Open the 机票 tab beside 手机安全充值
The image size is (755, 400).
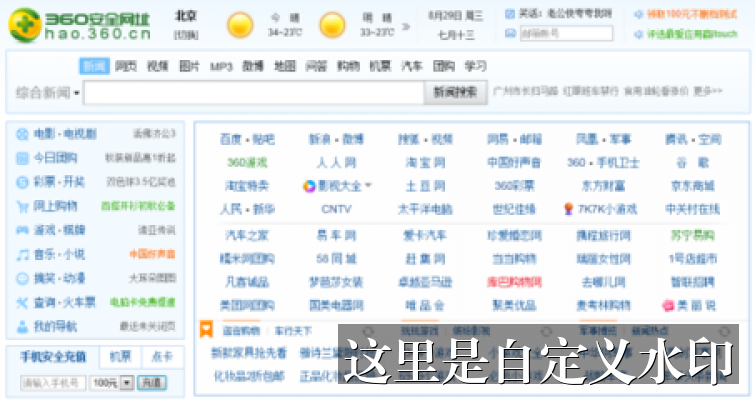[x=120, y=357]
